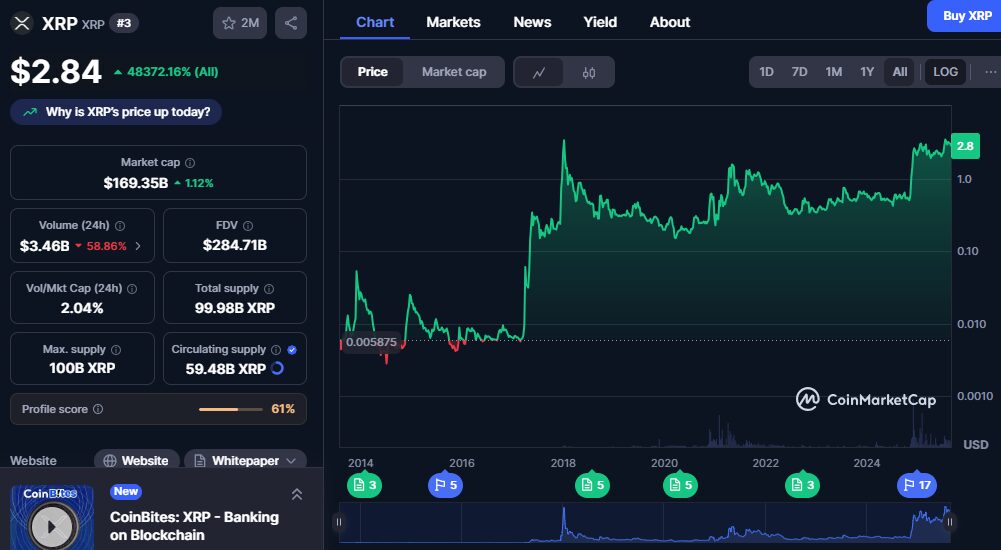This screenshot has height=550, width=1001.
Task: Click Market cap info icon
Action: [190, 162]
